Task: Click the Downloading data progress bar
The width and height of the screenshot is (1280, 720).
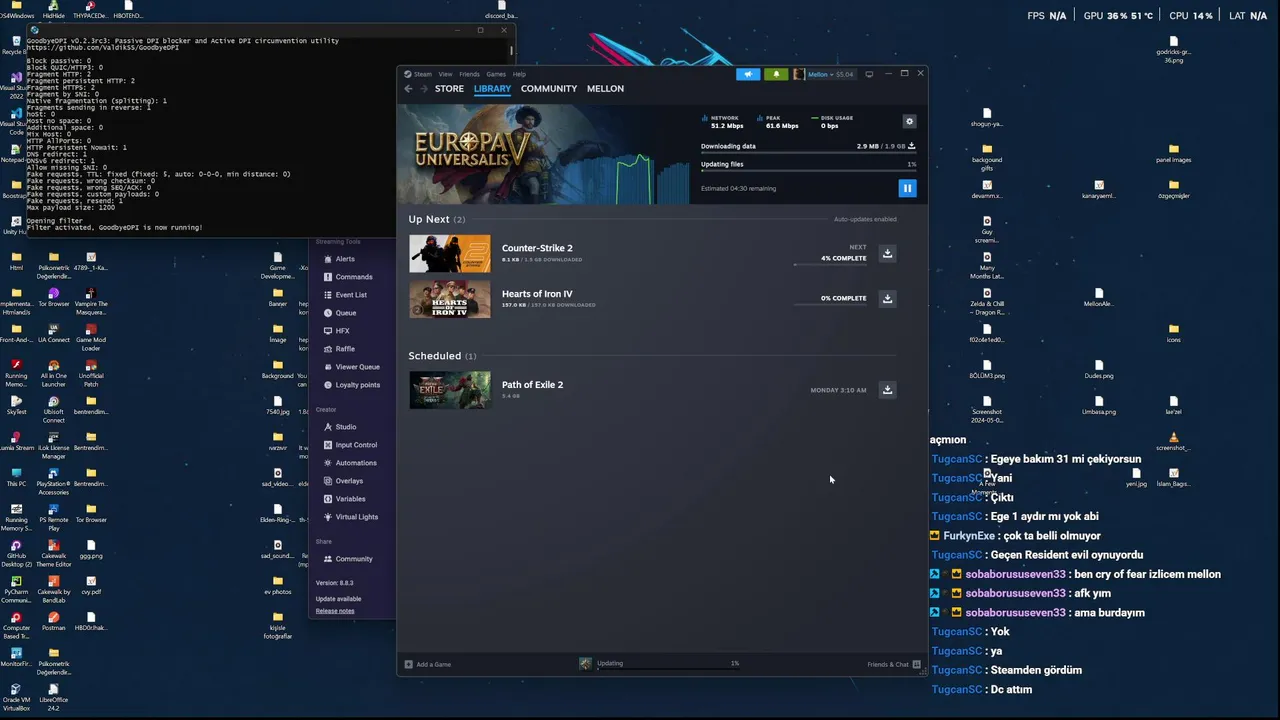Action: coord(808,154)
